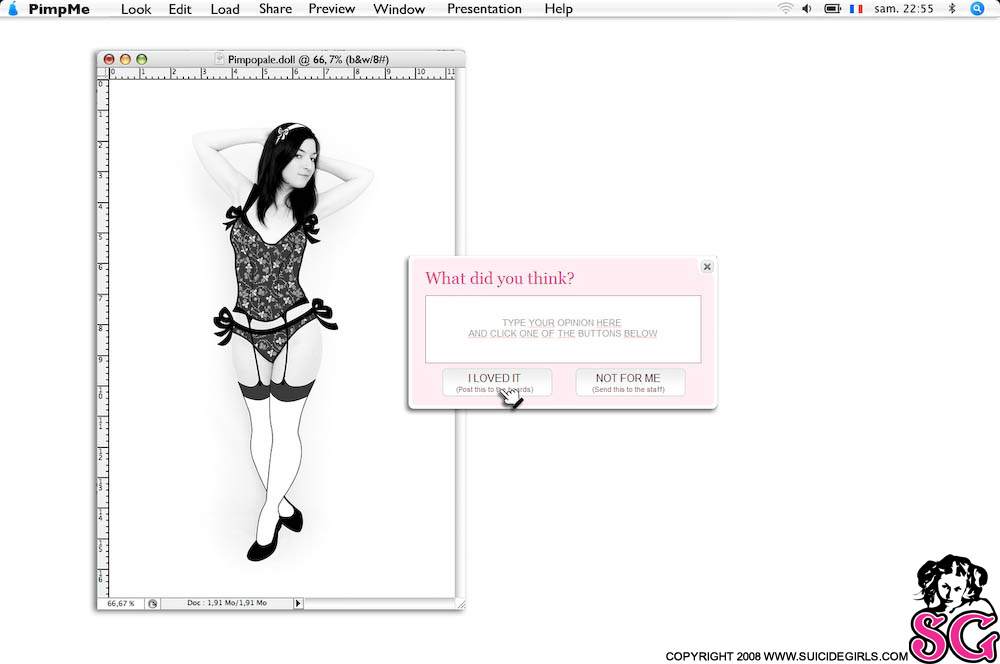
Task: Click the Wi-Fi status icon
Action: click(x=785, y=8)
